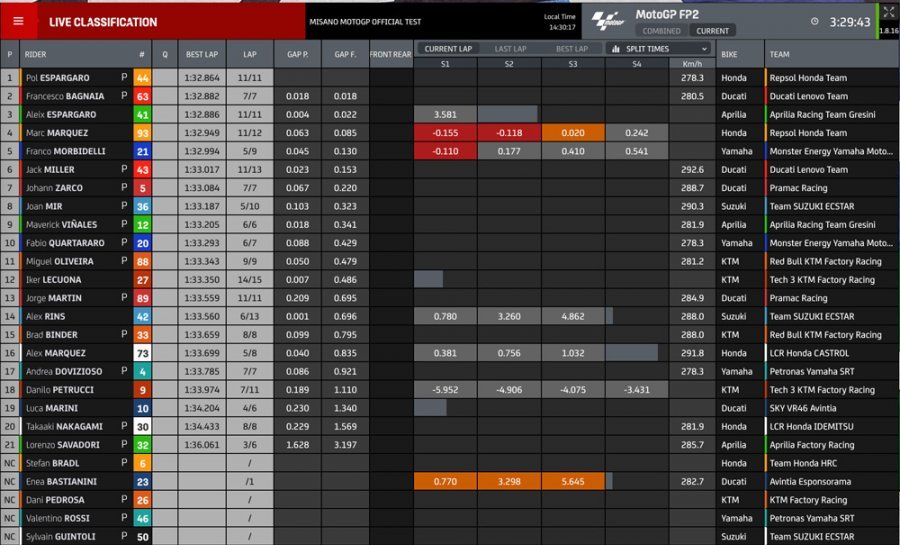Click Petrucci's S1 split -5.952
The image size is (900, 545).
click(445, 390)
